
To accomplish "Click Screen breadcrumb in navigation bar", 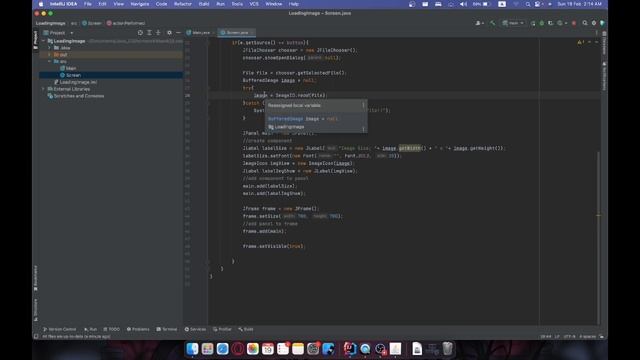I will (x=92, y=23).
